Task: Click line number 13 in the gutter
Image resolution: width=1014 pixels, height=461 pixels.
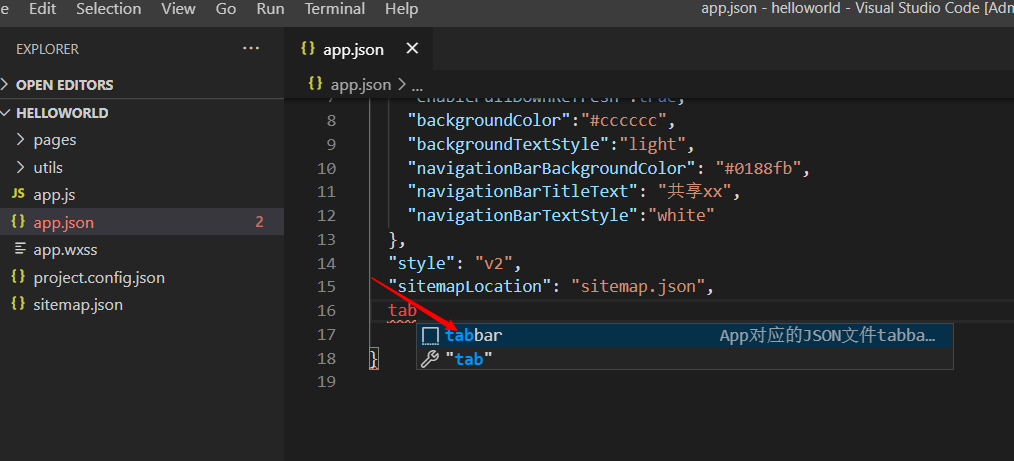Action: tap(327, 239)
